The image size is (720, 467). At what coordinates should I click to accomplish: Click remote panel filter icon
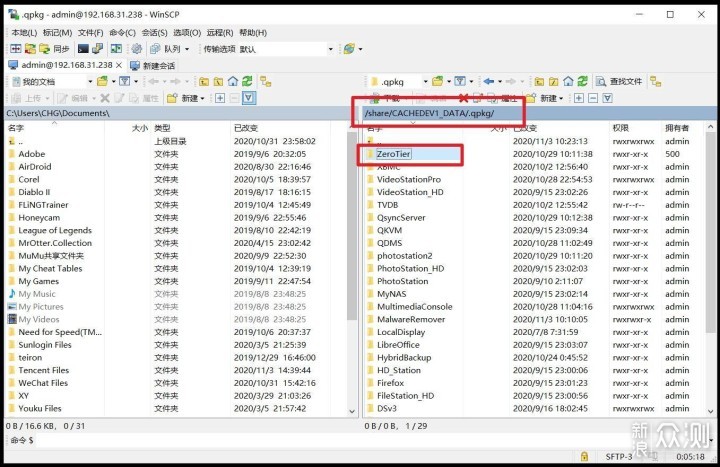point(460,82)
